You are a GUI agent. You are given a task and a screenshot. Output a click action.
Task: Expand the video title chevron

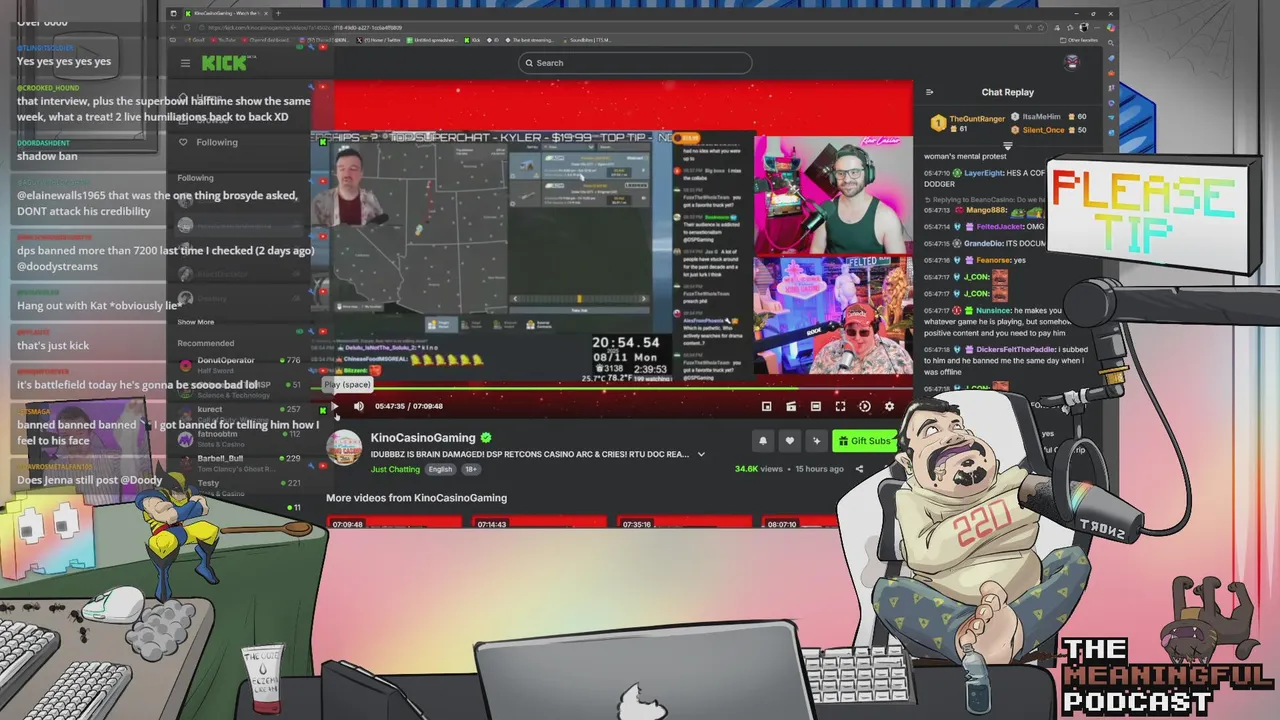tap(701, 454)
